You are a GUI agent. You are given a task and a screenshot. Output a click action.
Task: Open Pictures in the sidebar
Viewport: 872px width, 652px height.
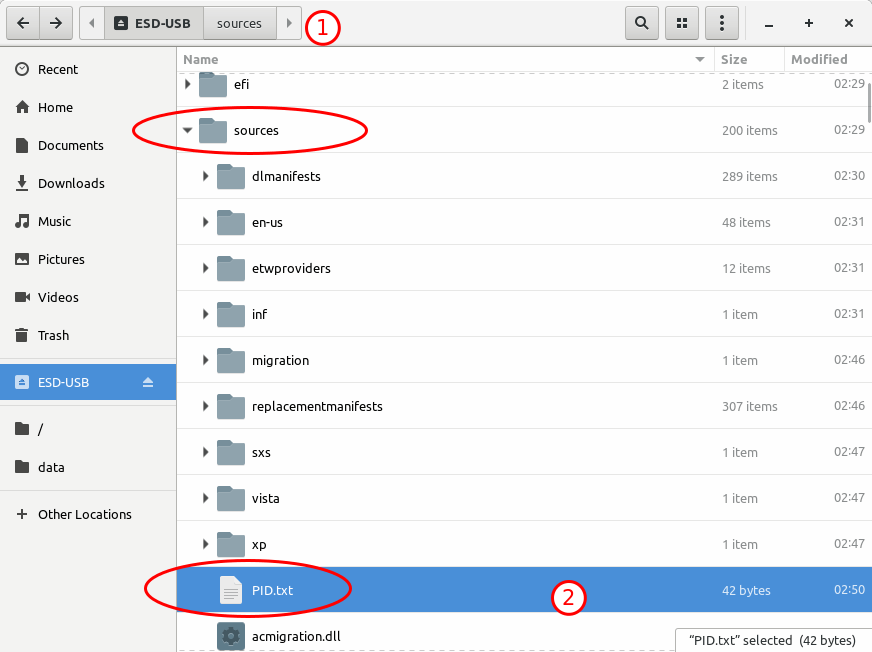coord(88,259)
